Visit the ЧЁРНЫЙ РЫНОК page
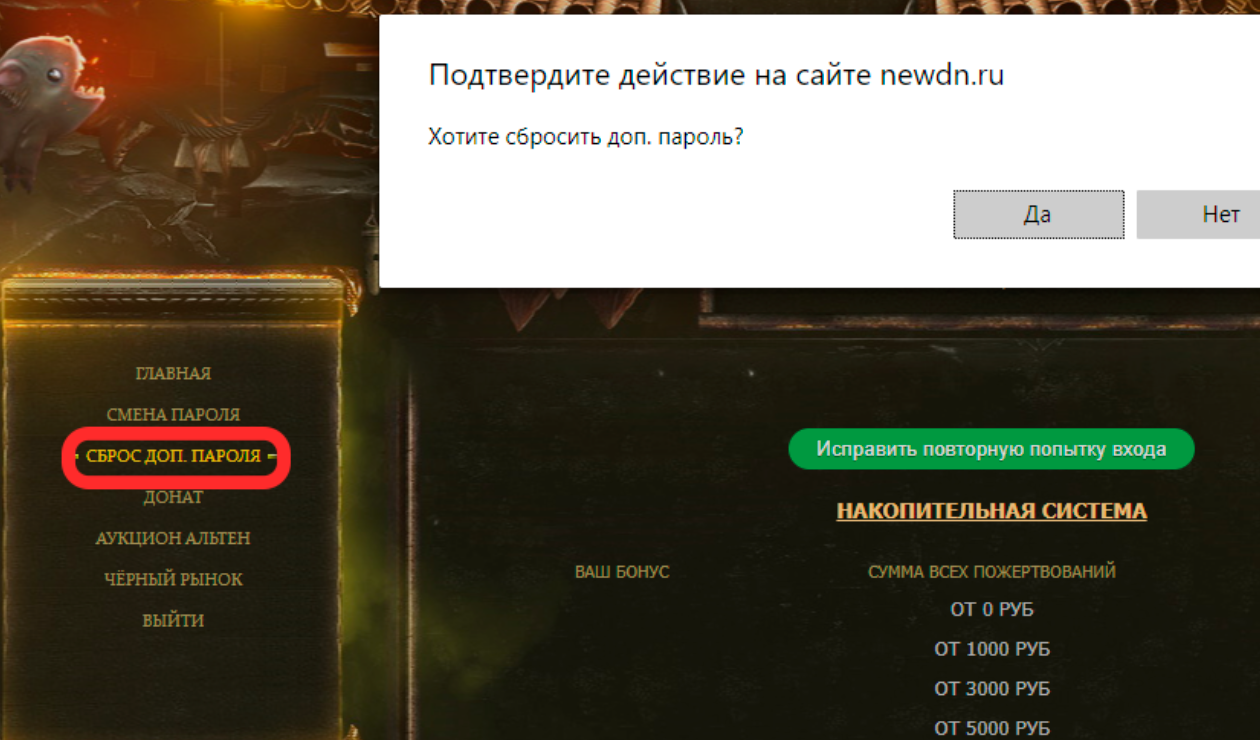The width and height of the screenshot is (1260, 740). click(x=173, y=579)
